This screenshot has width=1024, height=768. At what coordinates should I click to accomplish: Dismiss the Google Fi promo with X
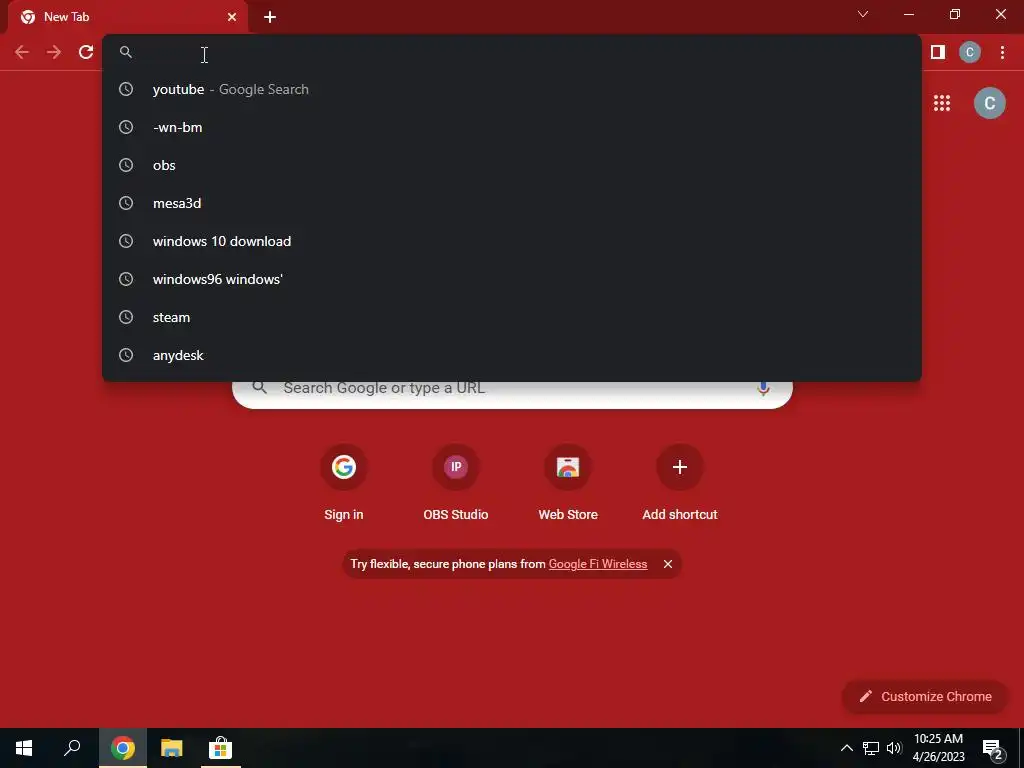pos(667,564)
